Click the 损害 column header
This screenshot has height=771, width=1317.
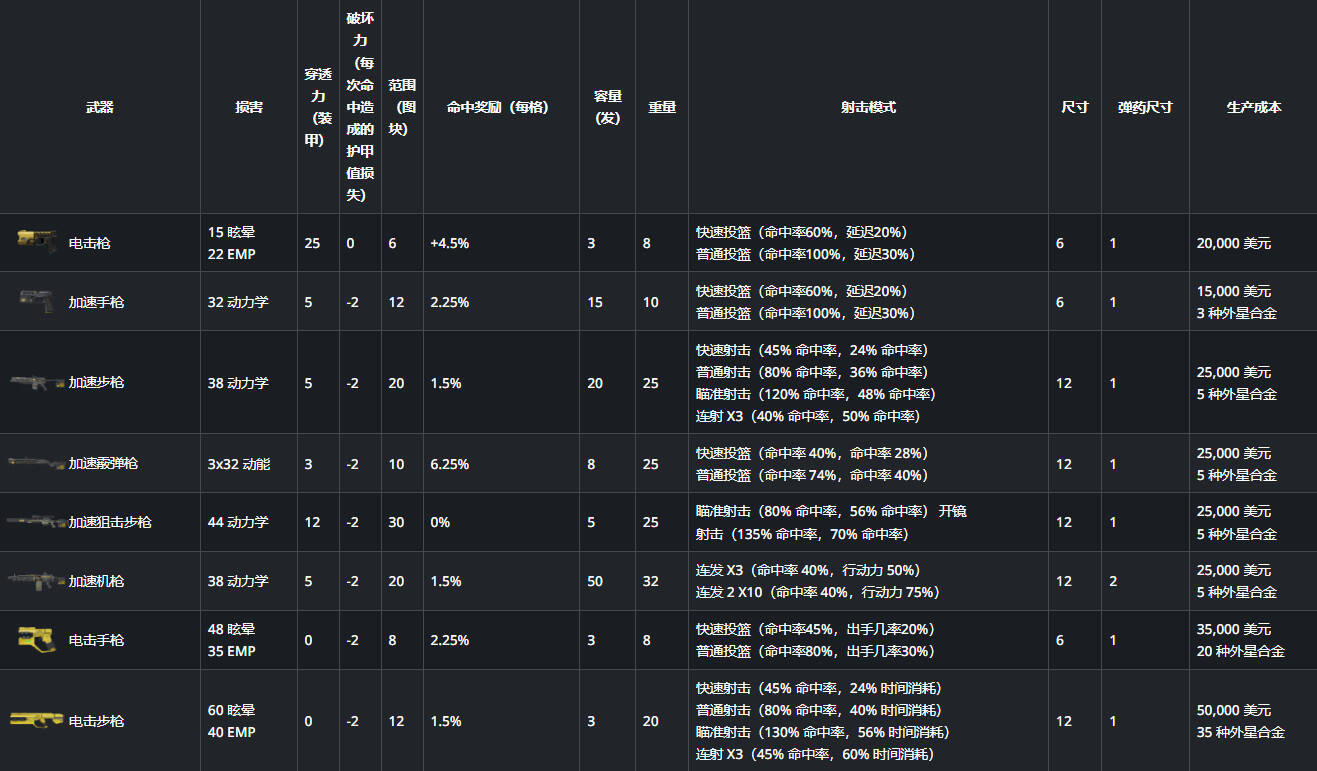pos(249,107)
